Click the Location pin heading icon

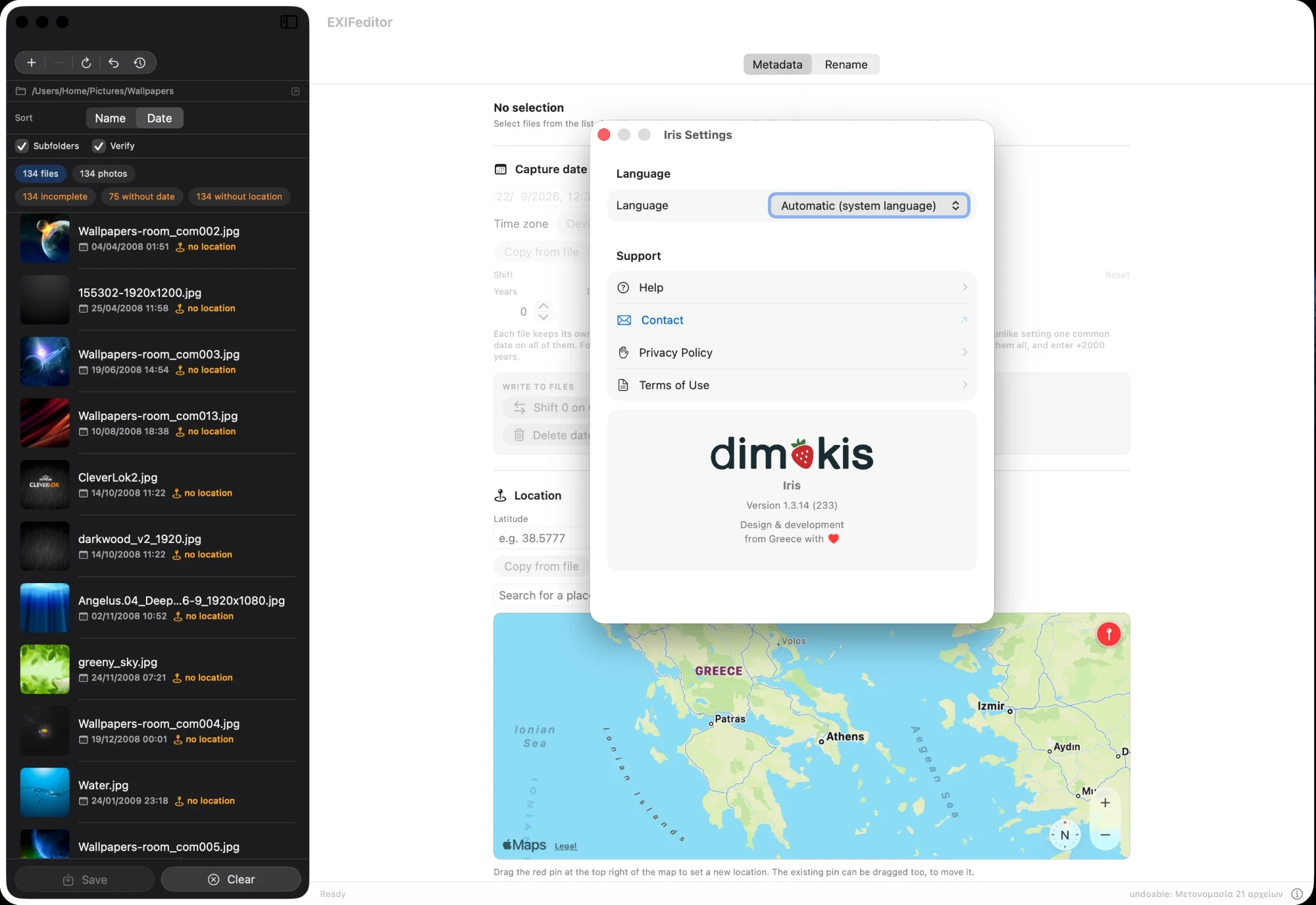[x=500, y=496]
